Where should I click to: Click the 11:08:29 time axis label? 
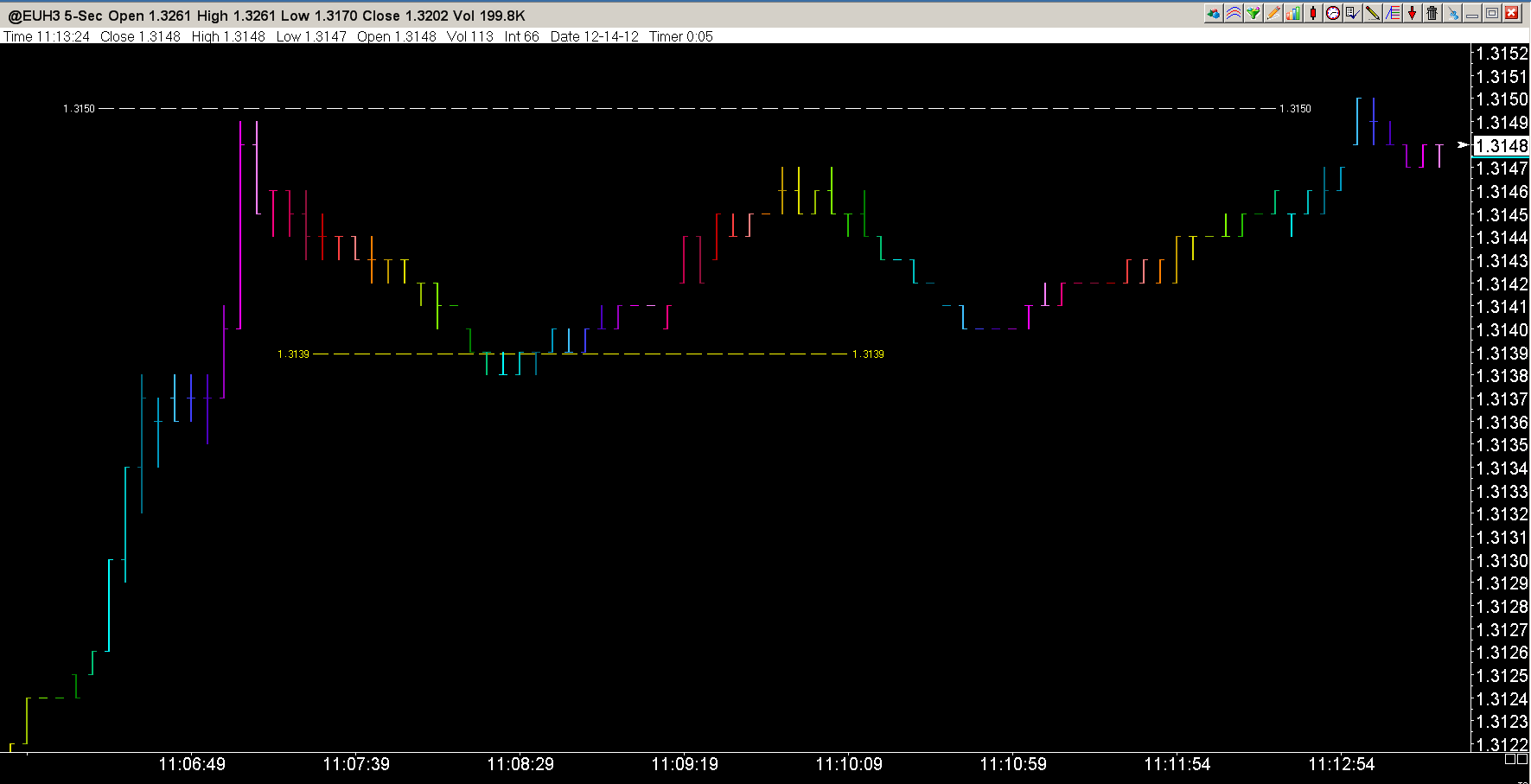click(520, 764)
